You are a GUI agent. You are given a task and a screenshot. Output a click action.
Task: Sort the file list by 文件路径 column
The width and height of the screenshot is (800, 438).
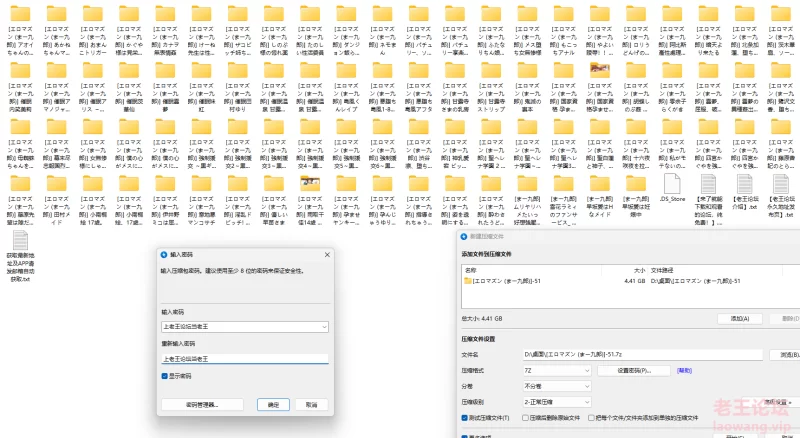click(662, 271)
